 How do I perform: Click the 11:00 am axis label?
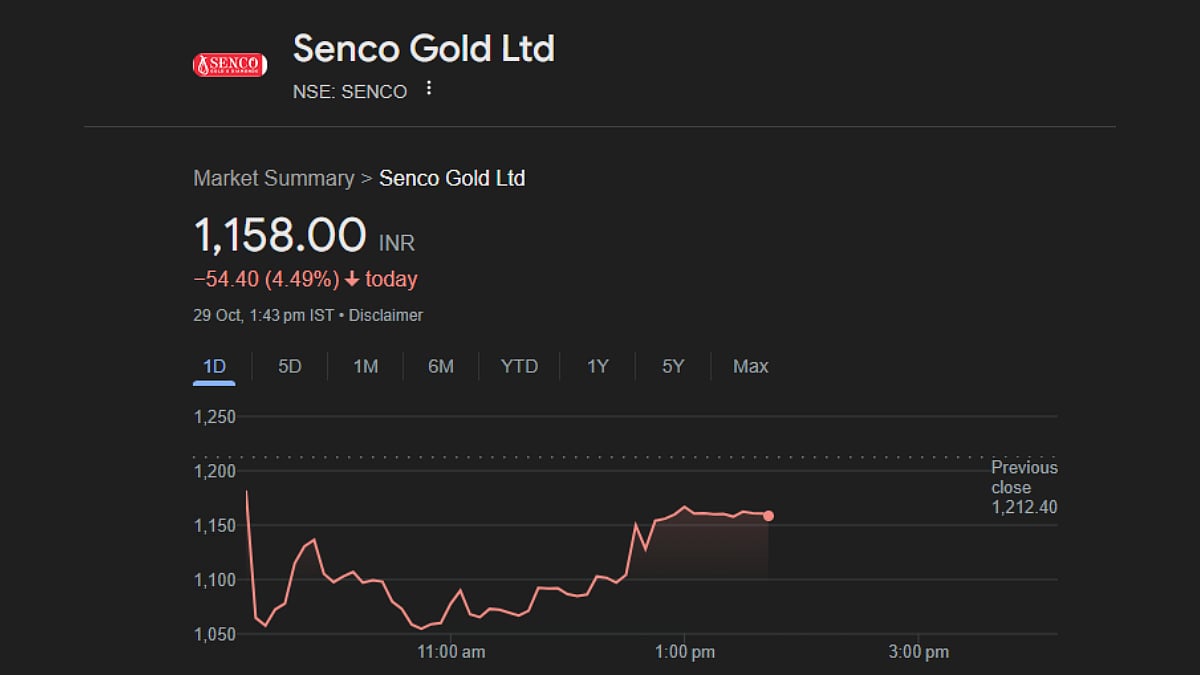click(x=451, y=652)
